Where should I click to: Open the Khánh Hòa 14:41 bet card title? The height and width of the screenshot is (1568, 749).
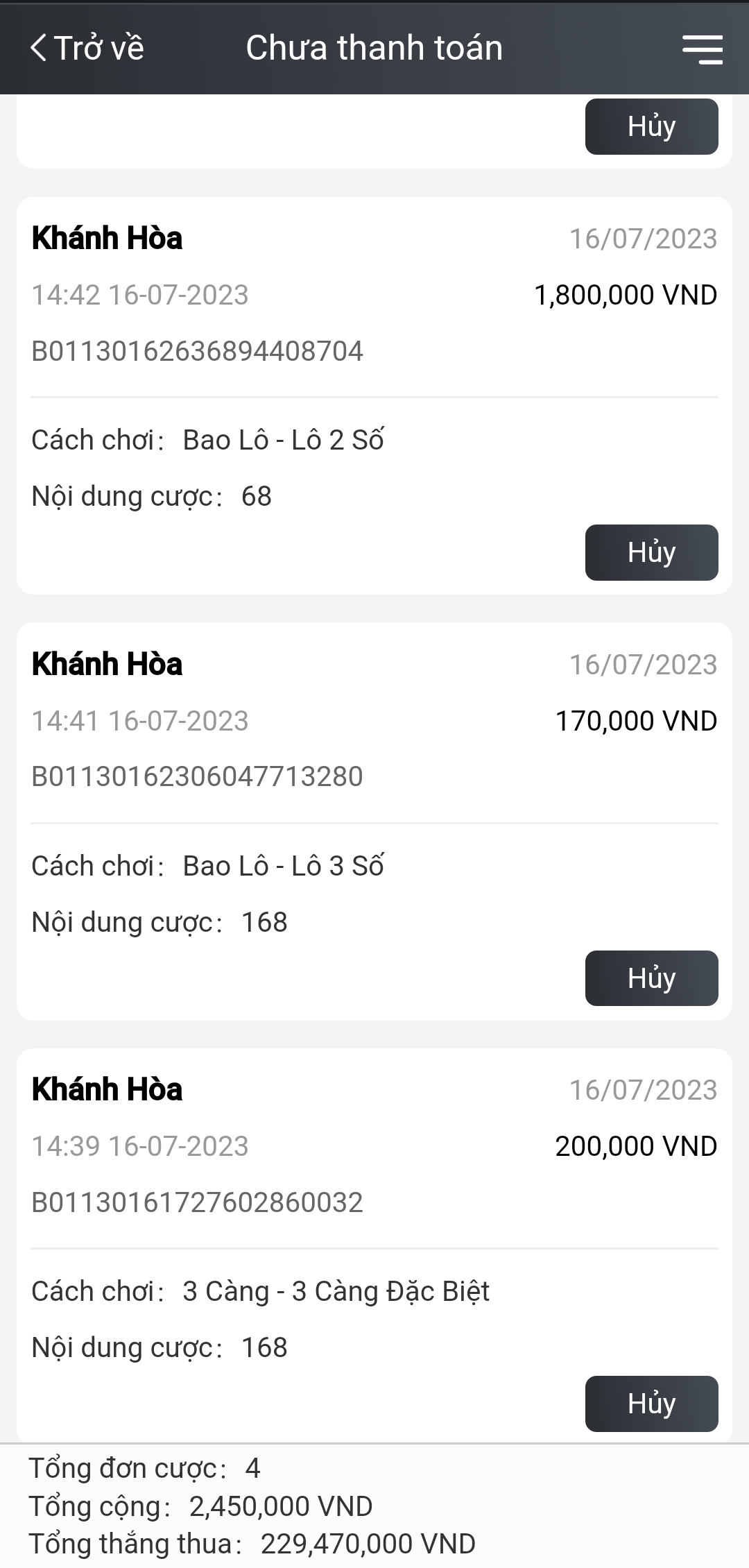(x=107, y=664)
